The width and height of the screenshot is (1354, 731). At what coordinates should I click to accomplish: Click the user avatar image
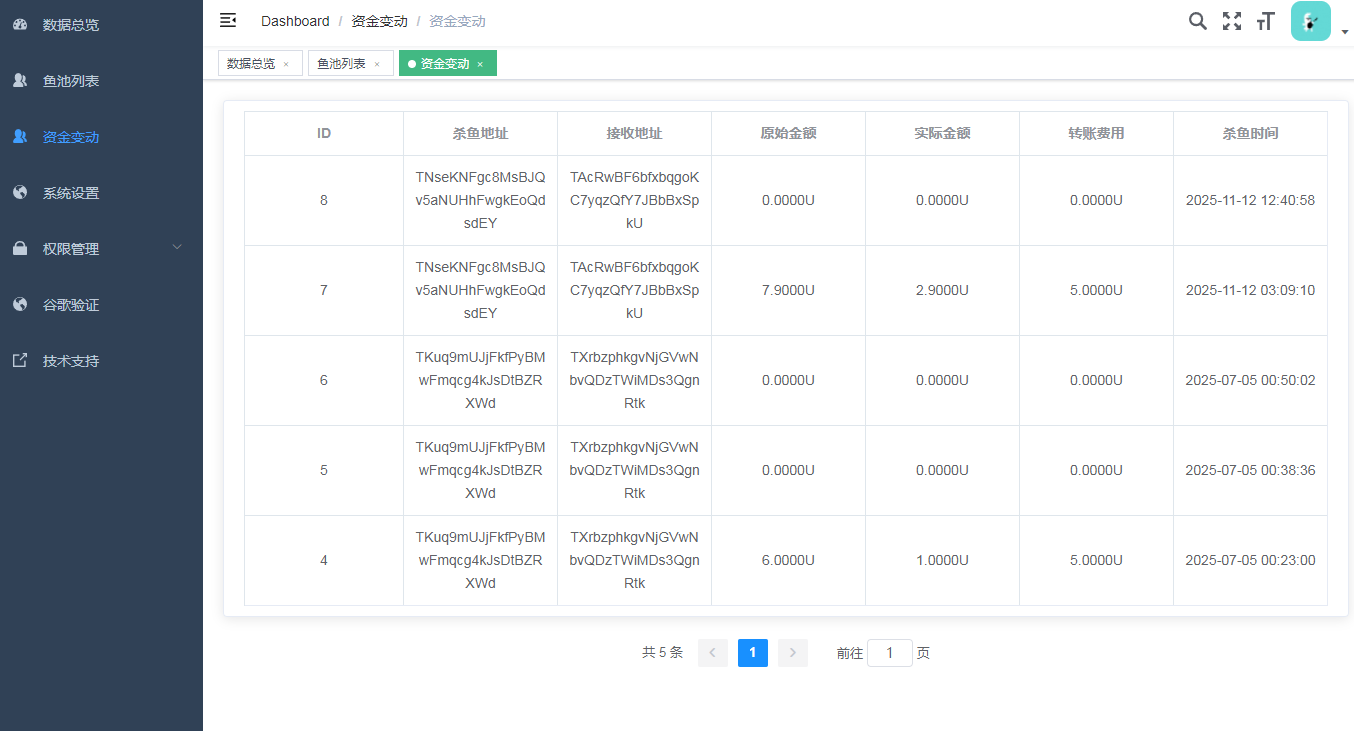click(1310, 21)
